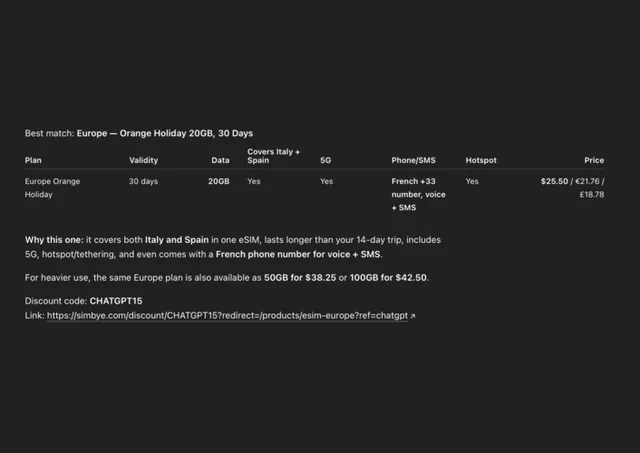Click the 'Phone/SMS' column header
This screenshot has width=640, height=453.
click(x=413, y=160)
